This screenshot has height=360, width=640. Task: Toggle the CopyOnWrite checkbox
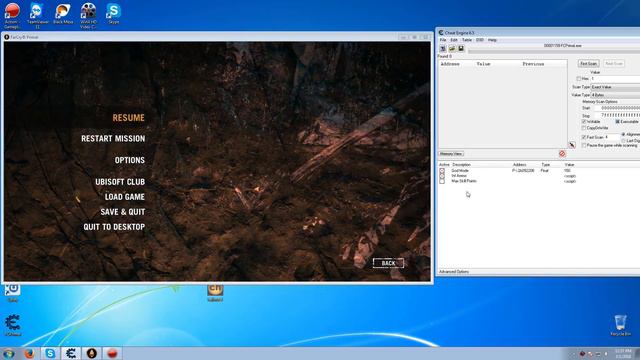[584, 128]
